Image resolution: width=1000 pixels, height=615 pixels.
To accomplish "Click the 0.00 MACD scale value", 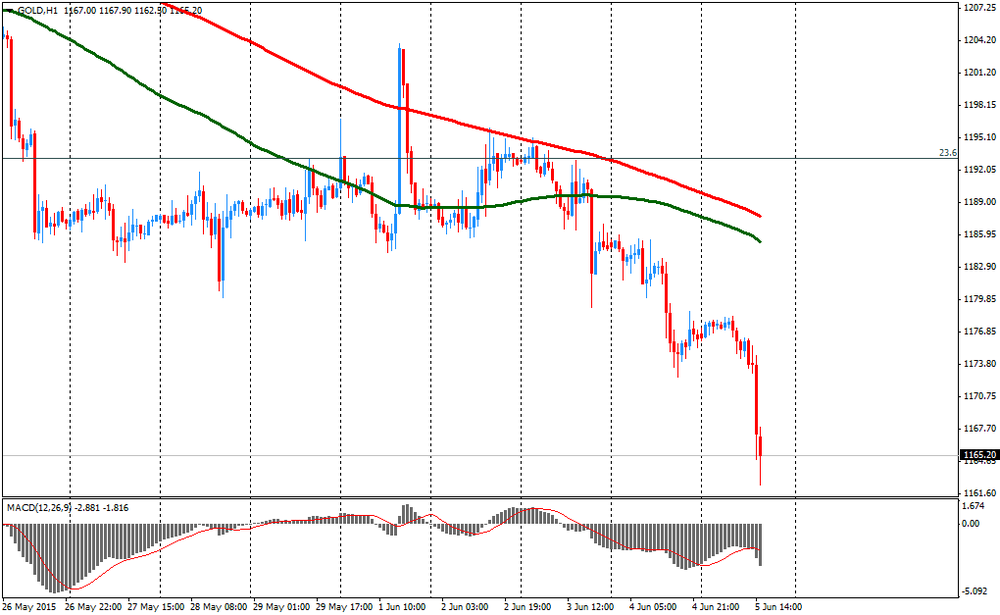I will coord(971,524).
